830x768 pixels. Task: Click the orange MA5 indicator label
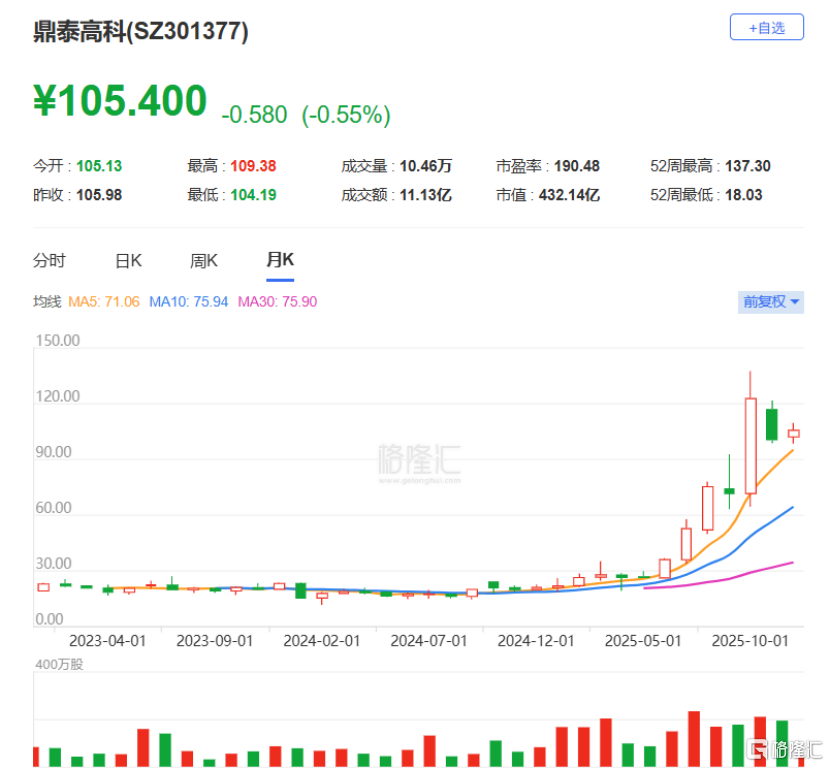pos(103,301)
